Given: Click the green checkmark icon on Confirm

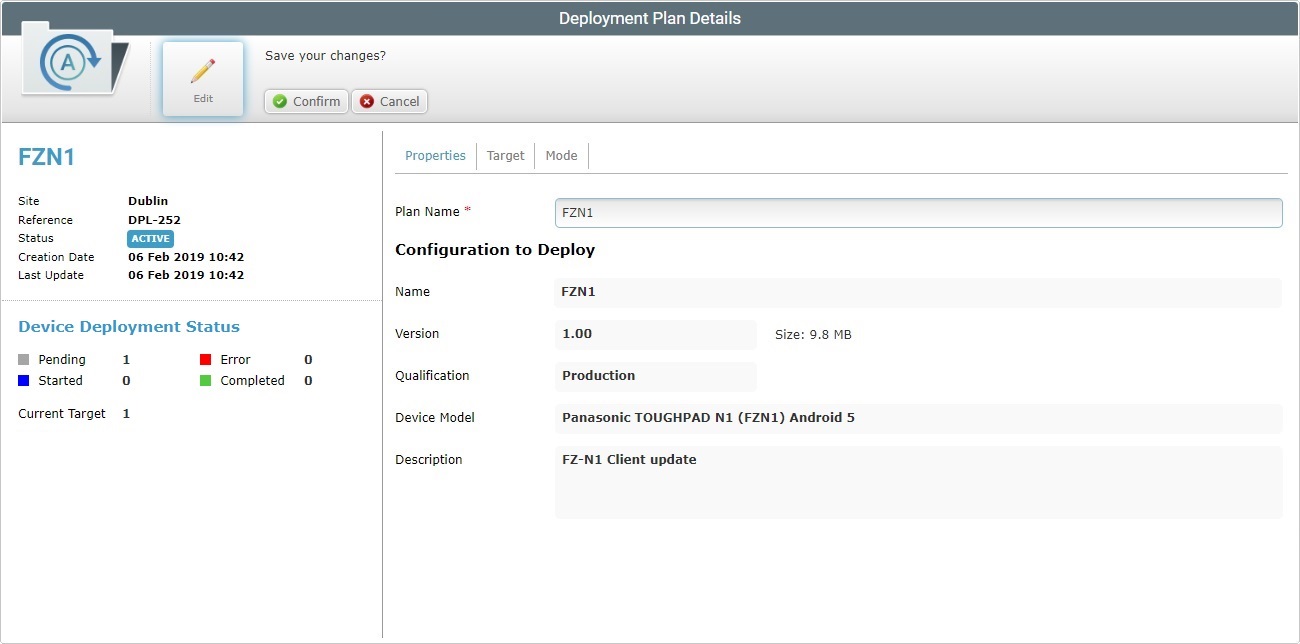Looking at the screenshot, I should [x=277, y=101].
